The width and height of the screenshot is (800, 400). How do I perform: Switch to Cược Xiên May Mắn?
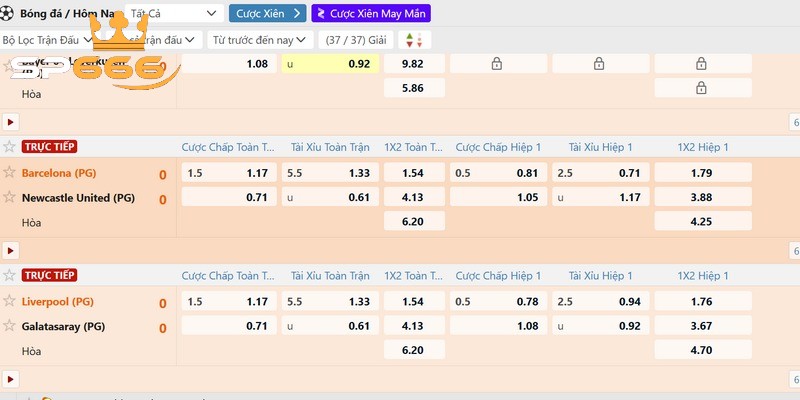[371, 13]
